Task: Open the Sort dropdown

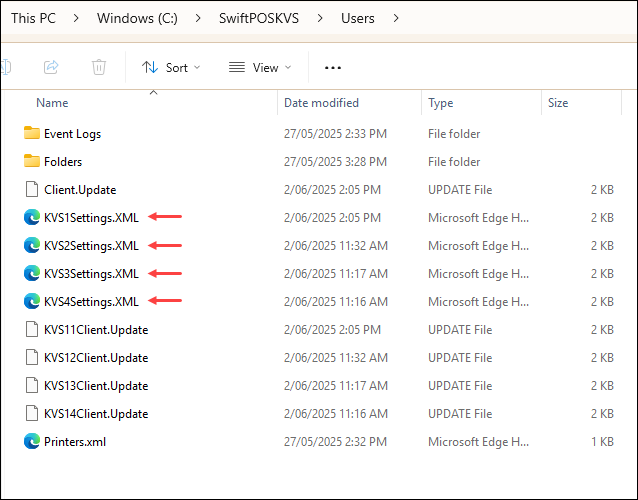Action: (171, 68)
